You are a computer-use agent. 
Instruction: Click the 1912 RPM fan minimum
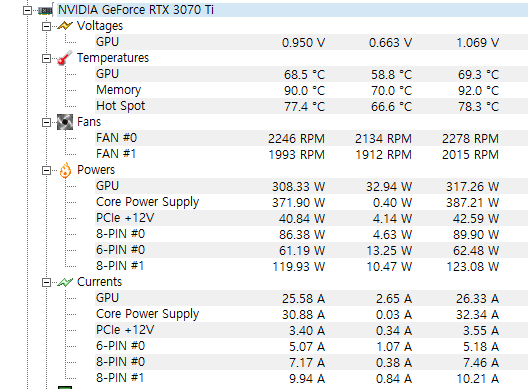384,155
